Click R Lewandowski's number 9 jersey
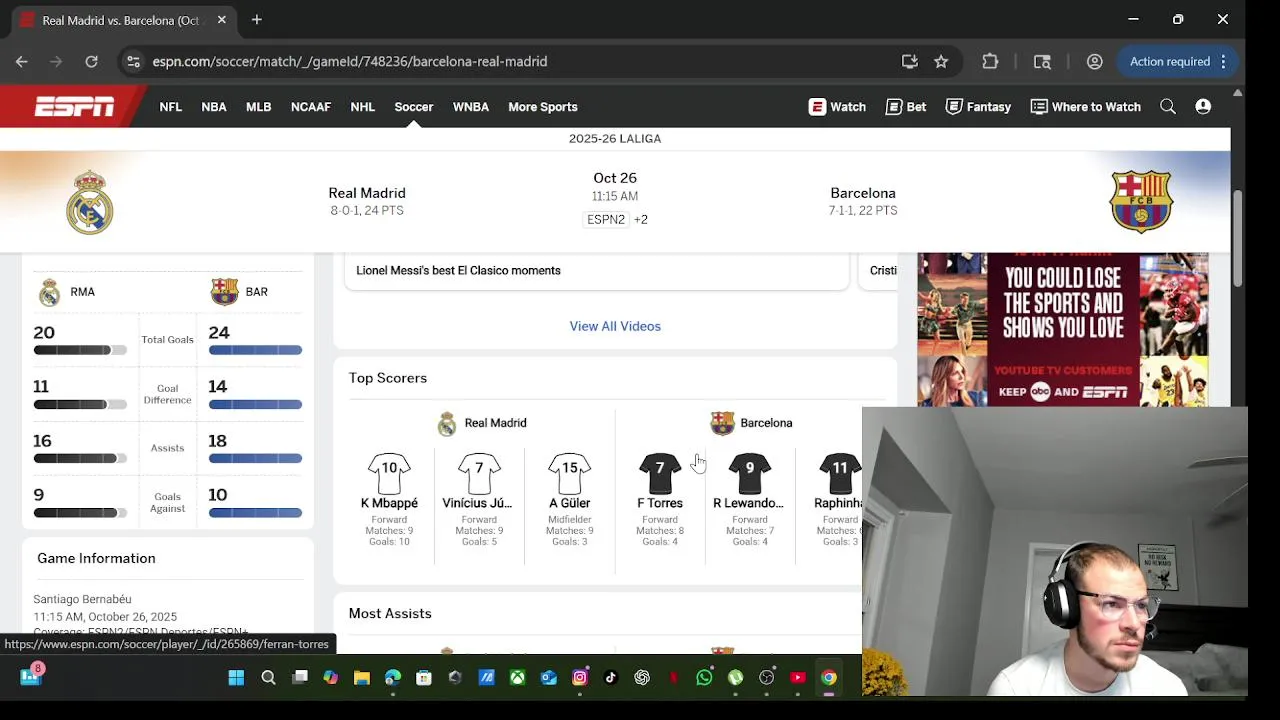This screenshot has height=720, width=1280. tap(750, 473)
